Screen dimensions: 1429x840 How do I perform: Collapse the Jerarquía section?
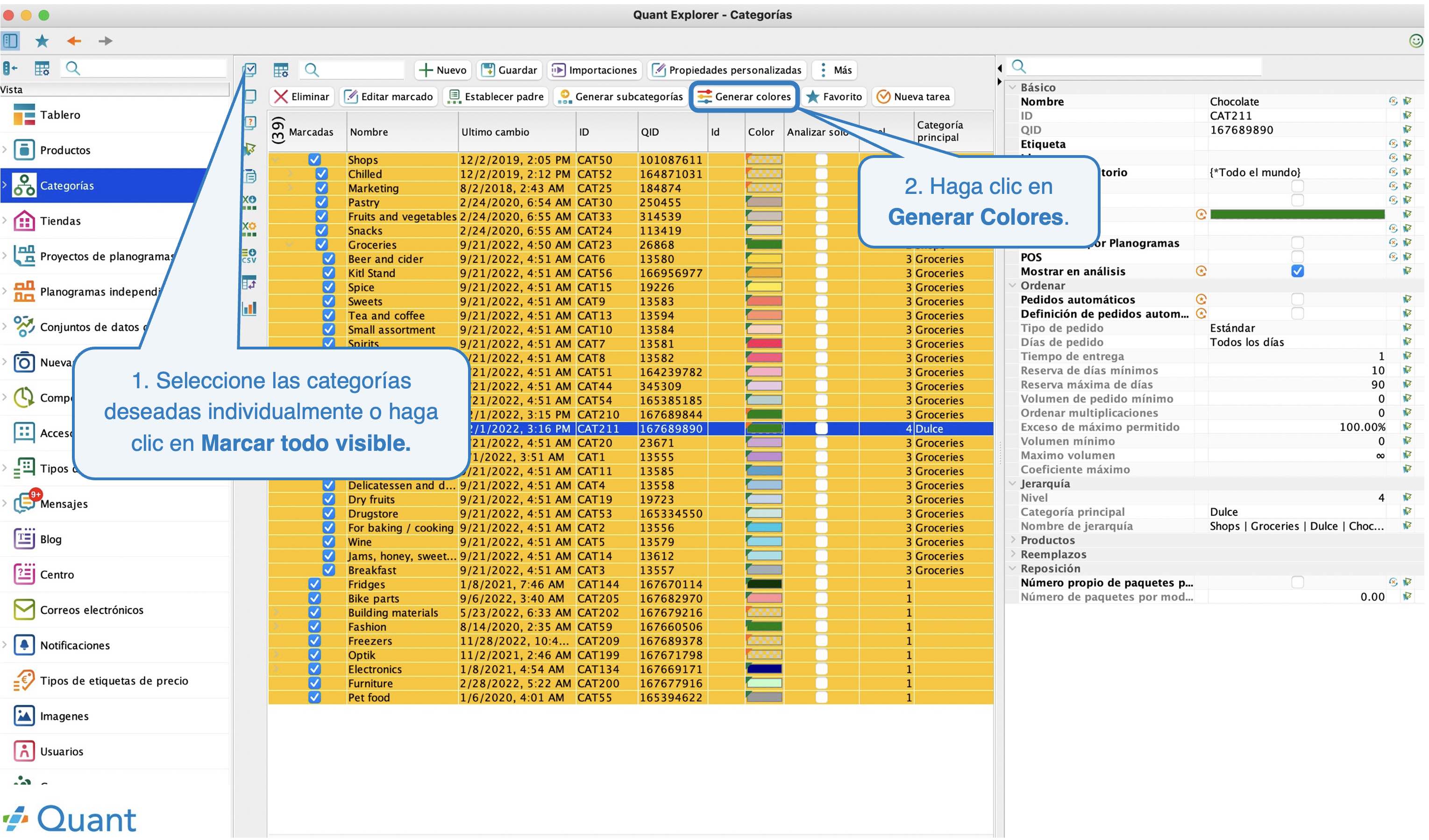pos(1013,483)
